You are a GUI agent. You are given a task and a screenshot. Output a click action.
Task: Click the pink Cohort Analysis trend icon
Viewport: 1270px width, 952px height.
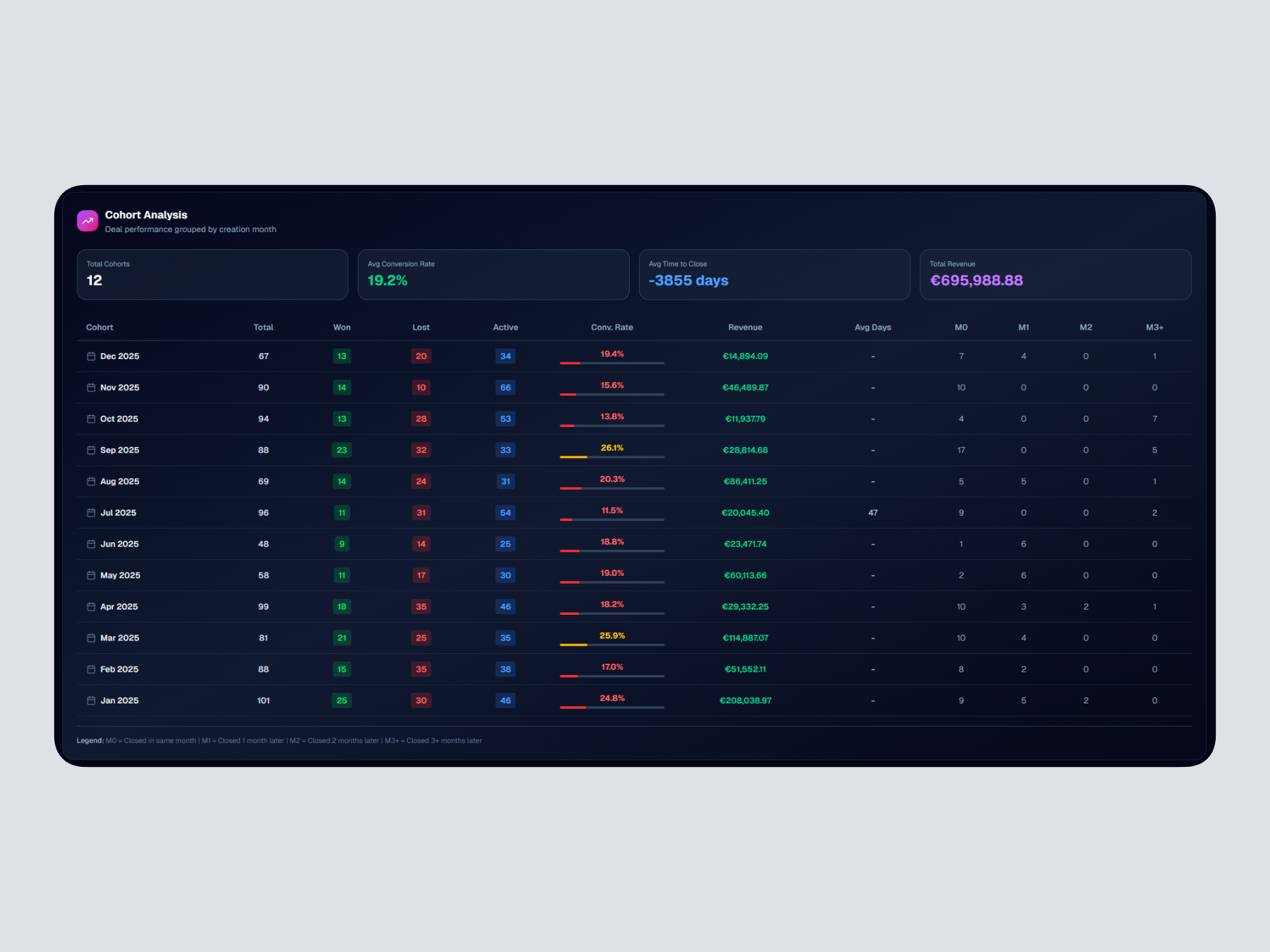pyautogui.click(x=87, y=221)
